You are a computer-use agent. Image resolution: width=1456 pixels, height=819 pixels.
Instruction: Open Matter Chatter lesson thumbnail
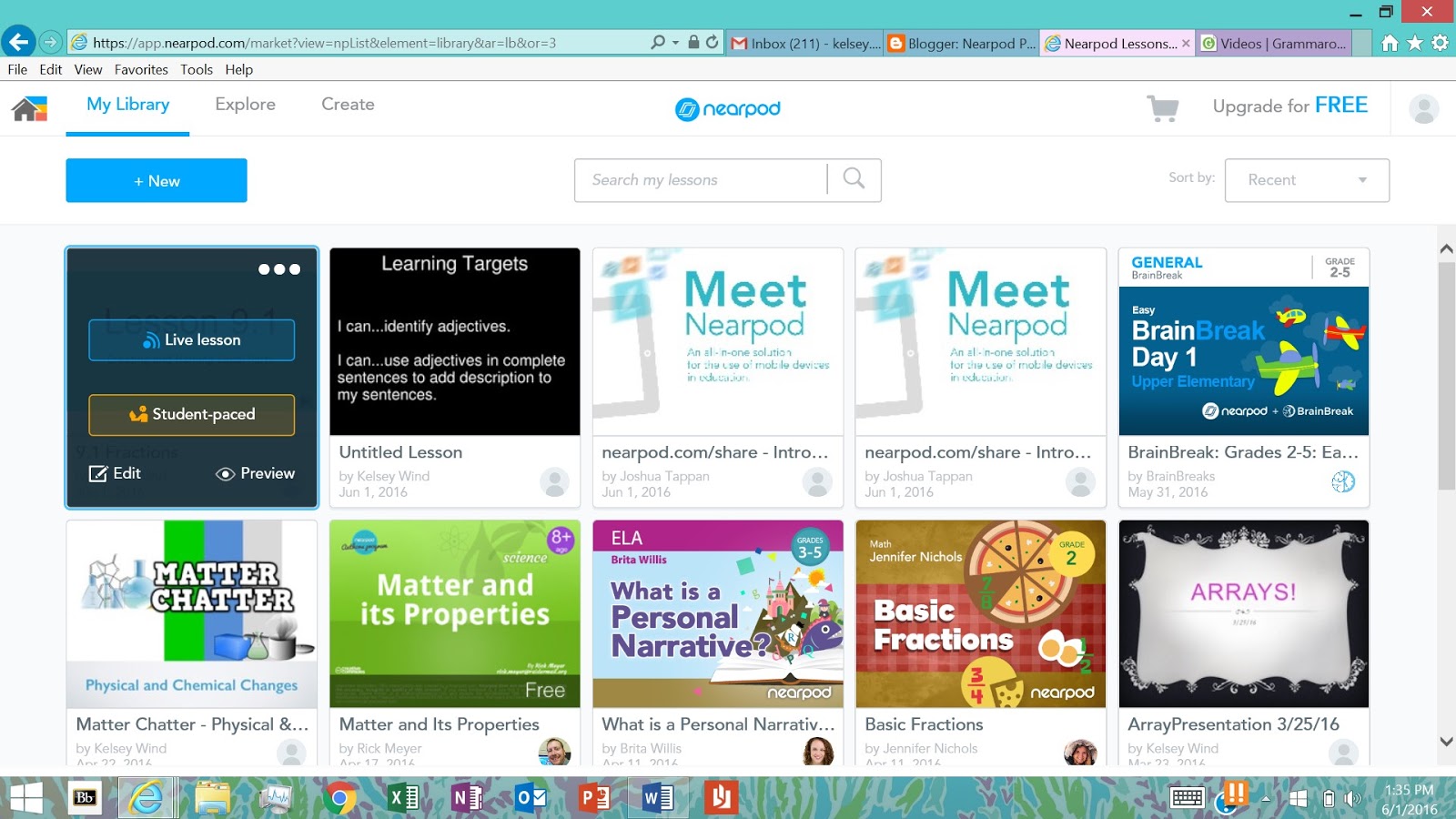[x=191, y=614]
